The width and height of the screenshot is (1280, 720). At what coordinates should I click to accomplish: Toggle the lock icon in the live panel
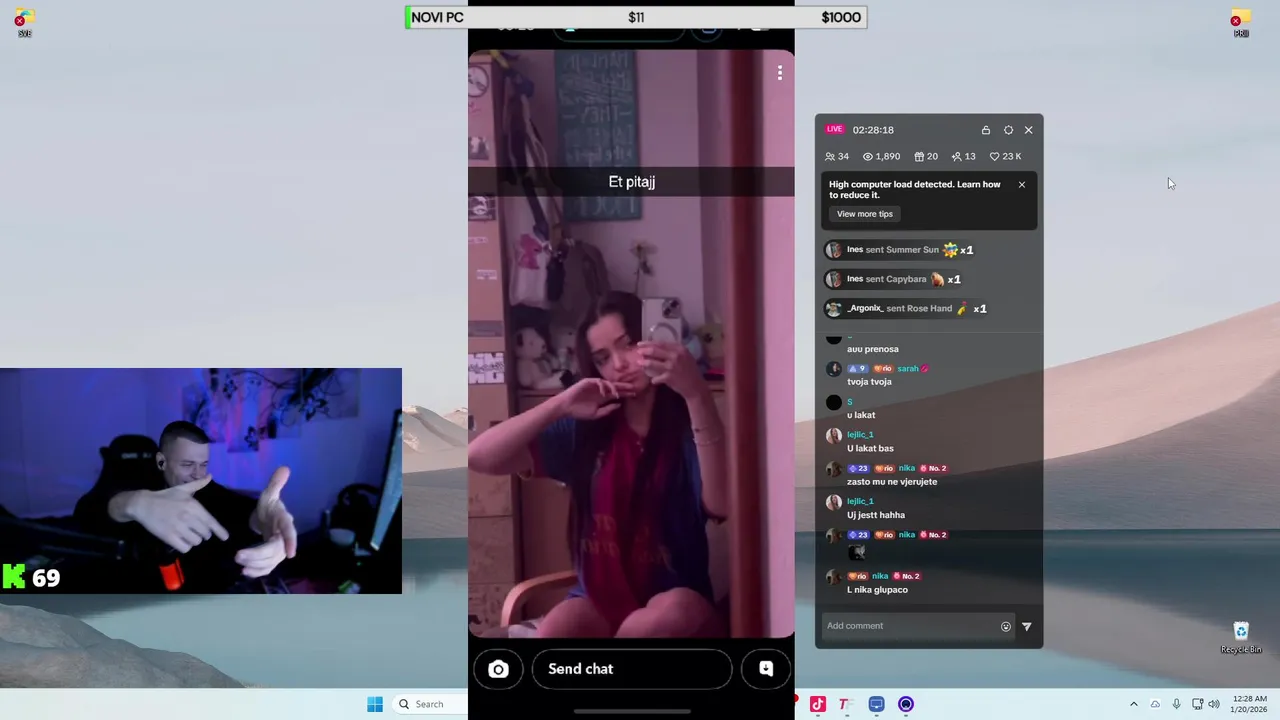pos(986,130)
